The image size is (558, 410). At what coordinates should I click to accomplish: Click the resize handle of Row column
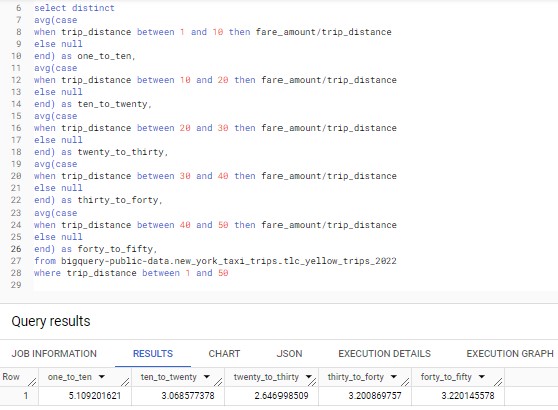coord(32,382)
